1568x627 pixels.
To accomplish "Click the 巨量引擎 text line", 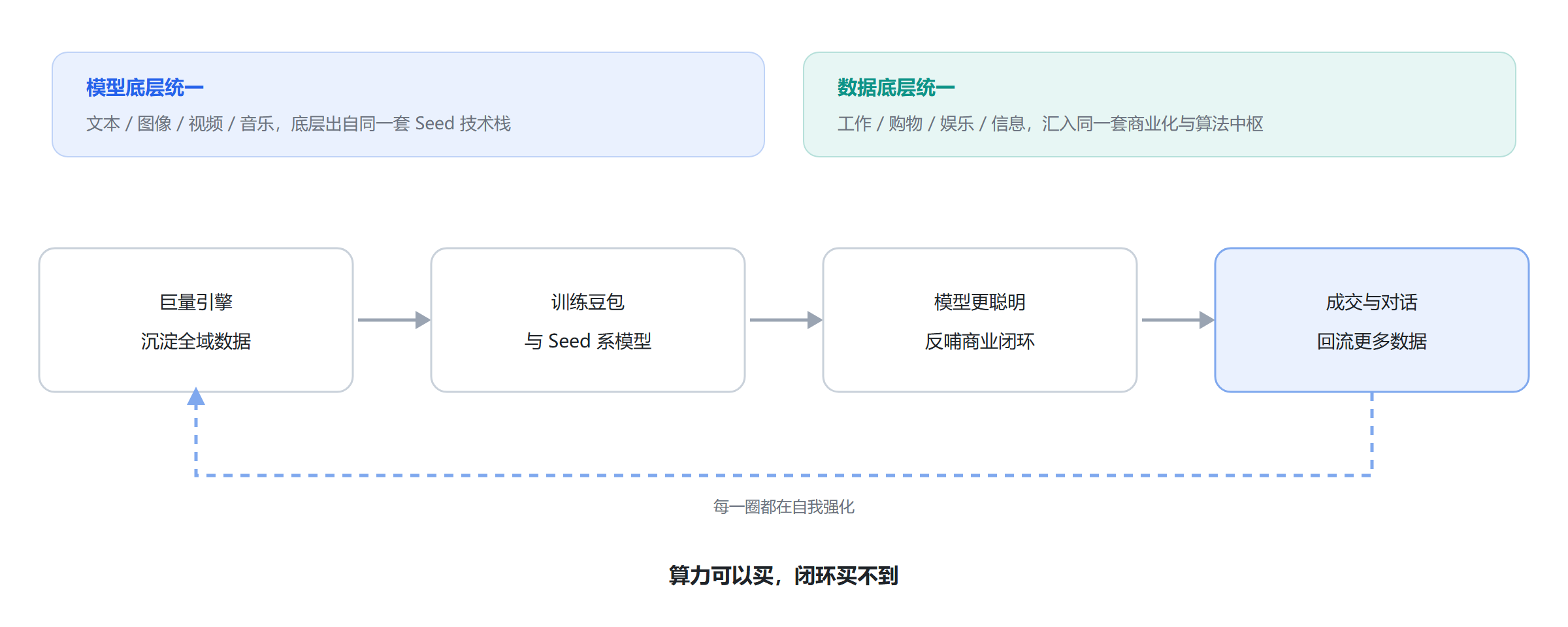I will [196, 302].
